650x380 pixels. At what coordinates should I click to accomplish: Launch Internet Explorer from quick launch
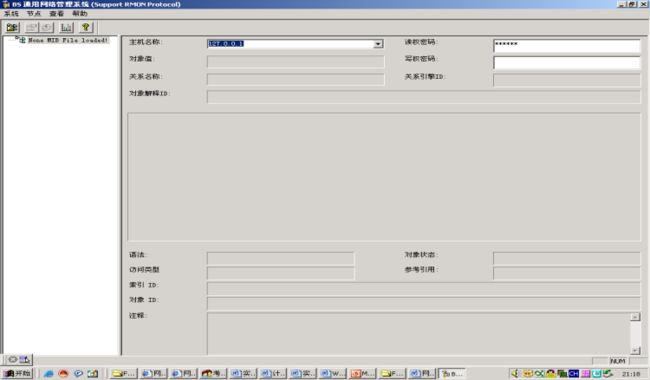click(x=49, y=373)
